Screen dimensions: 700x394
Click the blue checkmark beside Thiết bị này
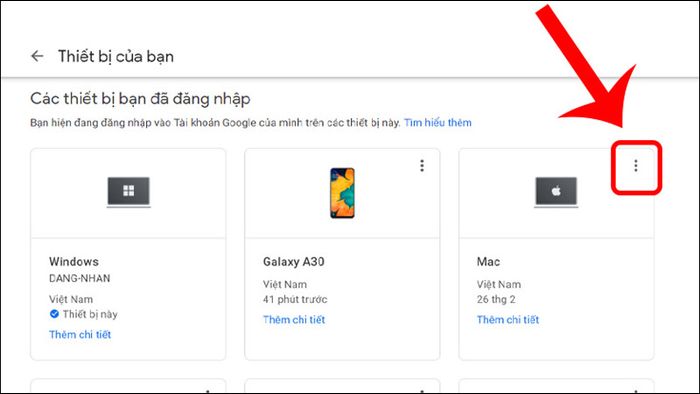click(x=54, y=314)
